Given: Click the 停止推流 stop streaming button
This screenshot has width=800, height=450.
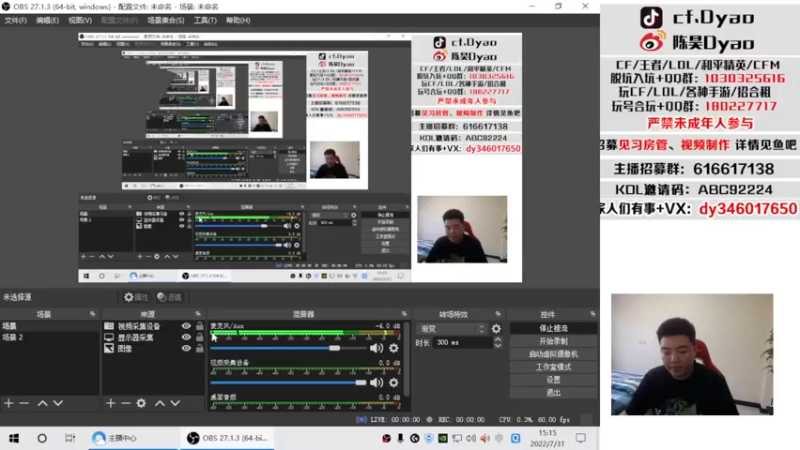Looking at the screenshot, I should click(x=553, y=329).
